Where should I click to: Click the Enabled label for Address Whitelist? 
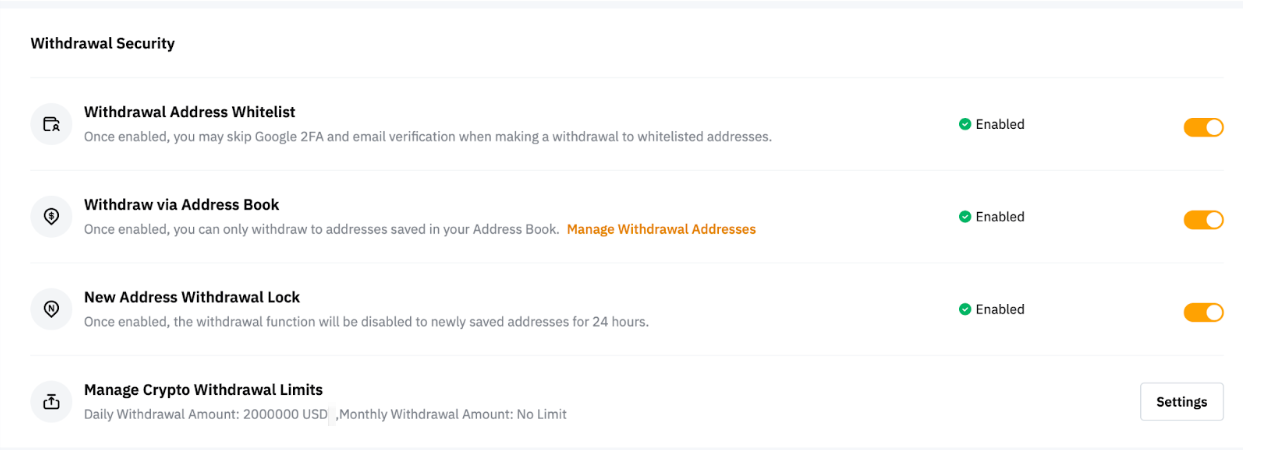(x=1000, y=125)
